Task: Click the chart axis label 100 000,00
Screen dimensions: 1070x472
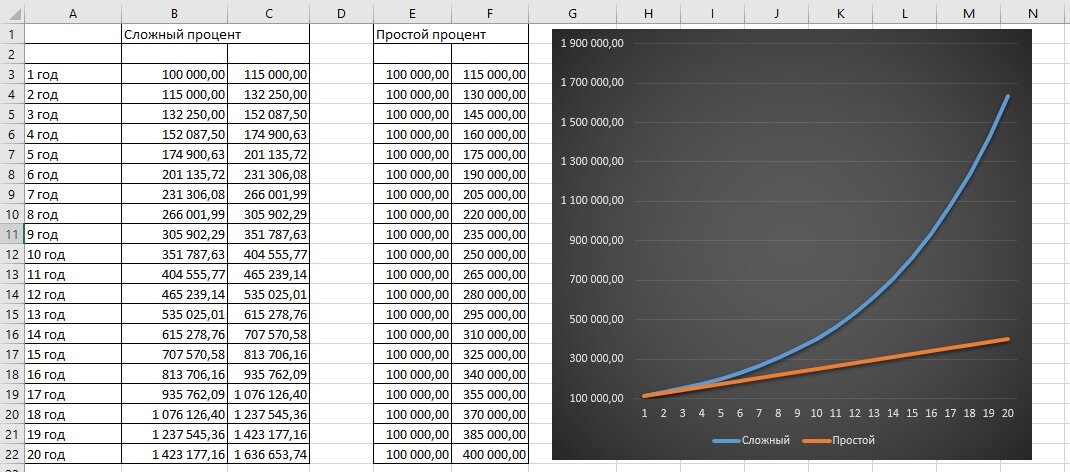Action: pos(598,398)
